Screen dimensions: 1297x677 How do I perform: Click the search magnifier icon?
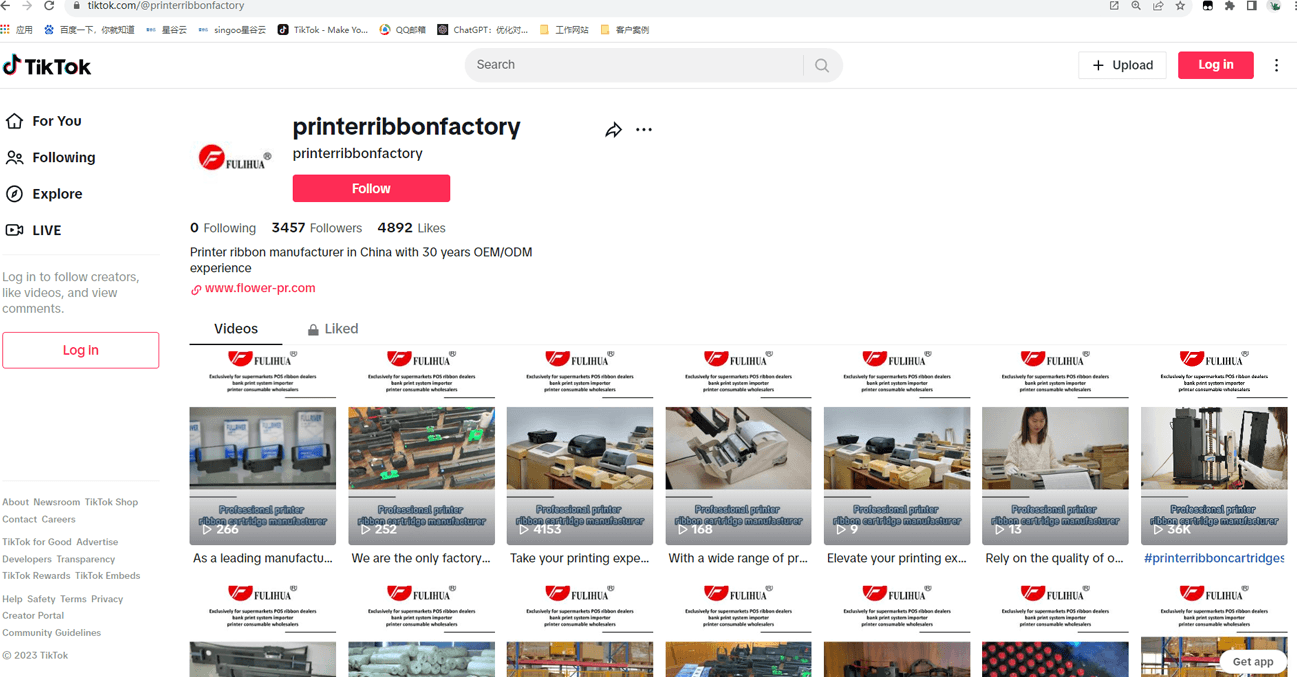pyautogui.click(x=822, y=65)
